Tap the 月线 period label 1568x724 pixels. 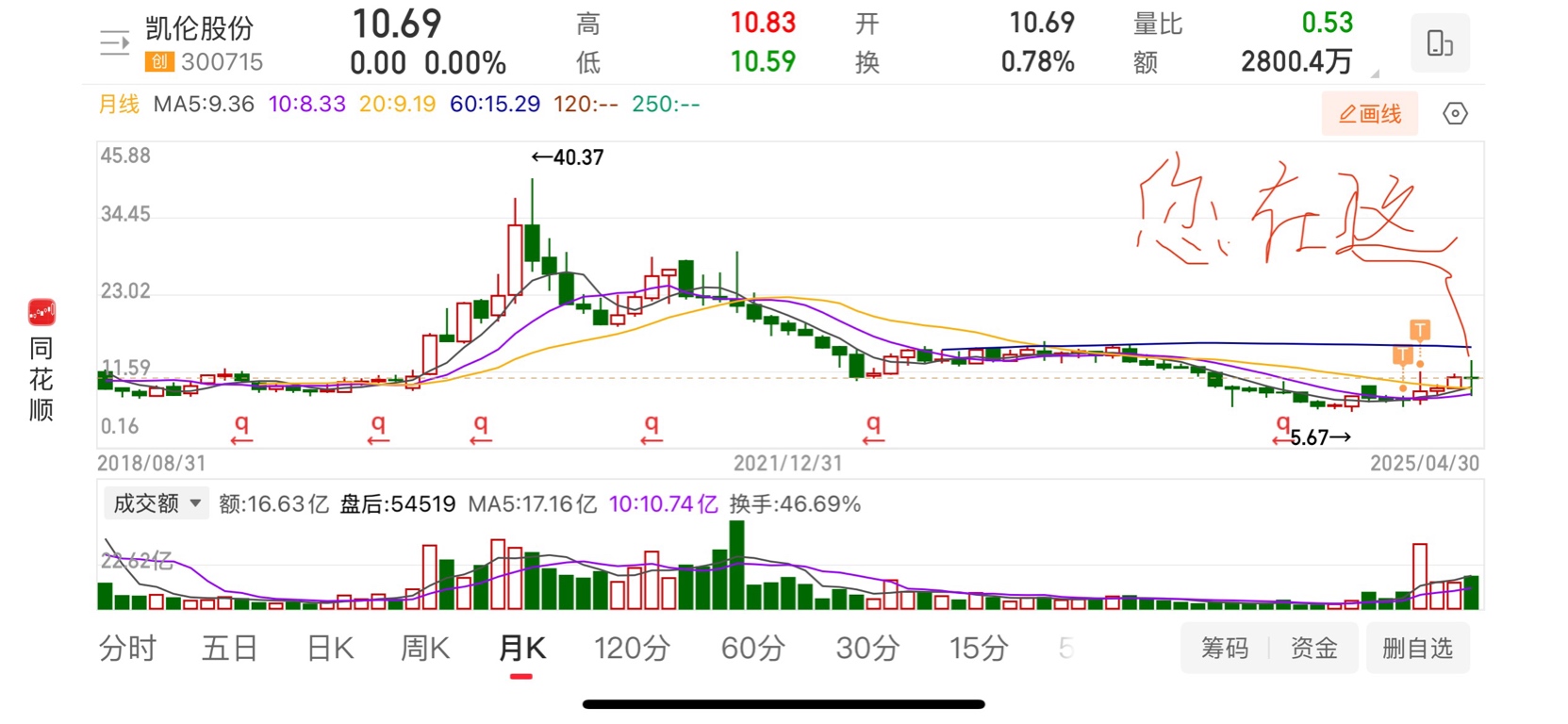(x=119, y=104)
